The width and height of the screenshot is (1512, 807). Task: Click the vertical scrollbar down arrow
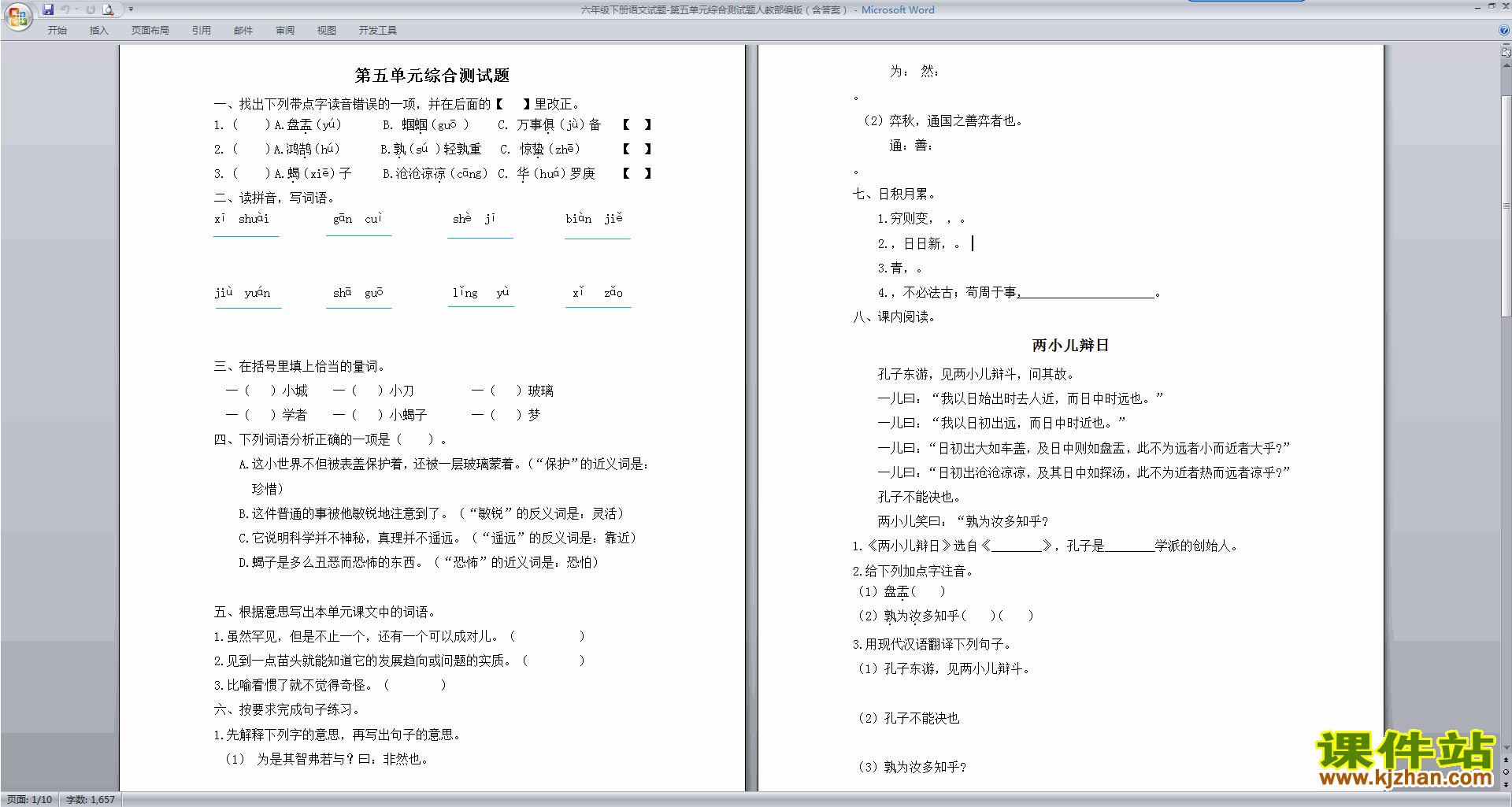1506,748
